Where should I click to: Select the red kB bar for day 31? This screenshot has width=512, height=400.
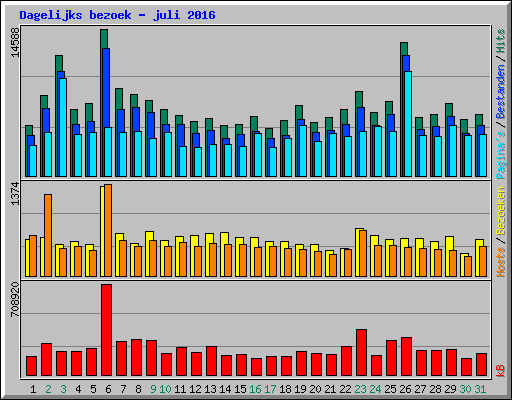point(481,365)
